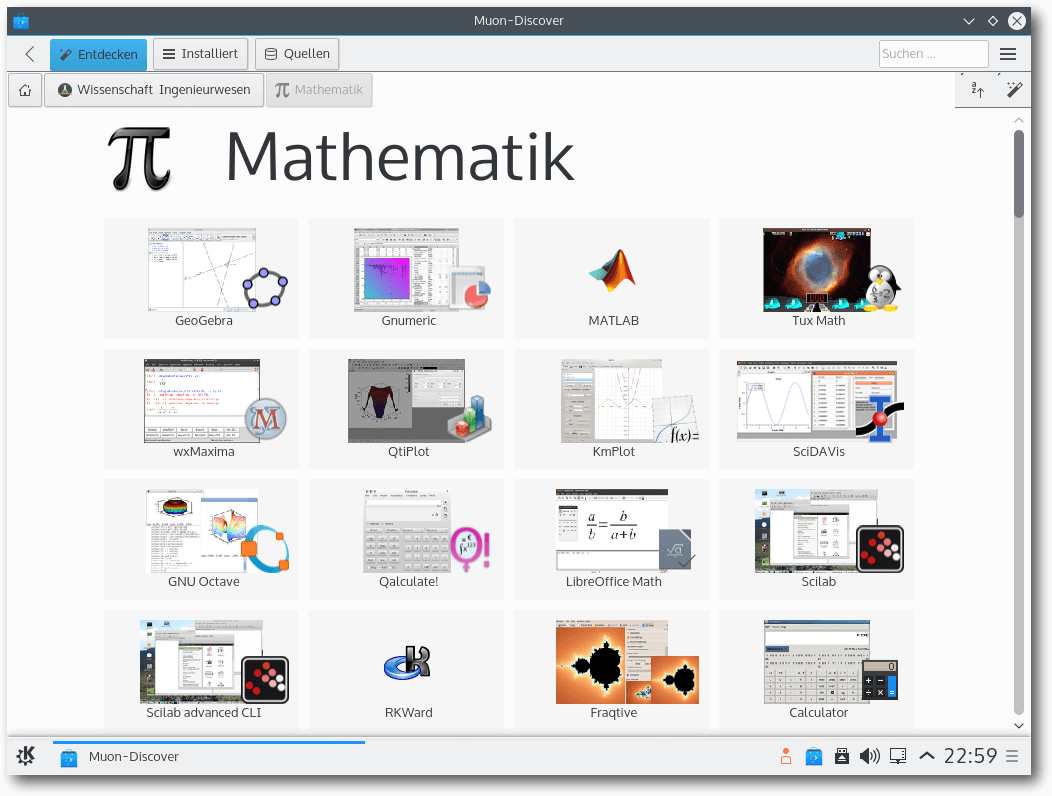Click the RKWard logo icon
This screenshot has width=1052, height=796.
coord(408,663)
